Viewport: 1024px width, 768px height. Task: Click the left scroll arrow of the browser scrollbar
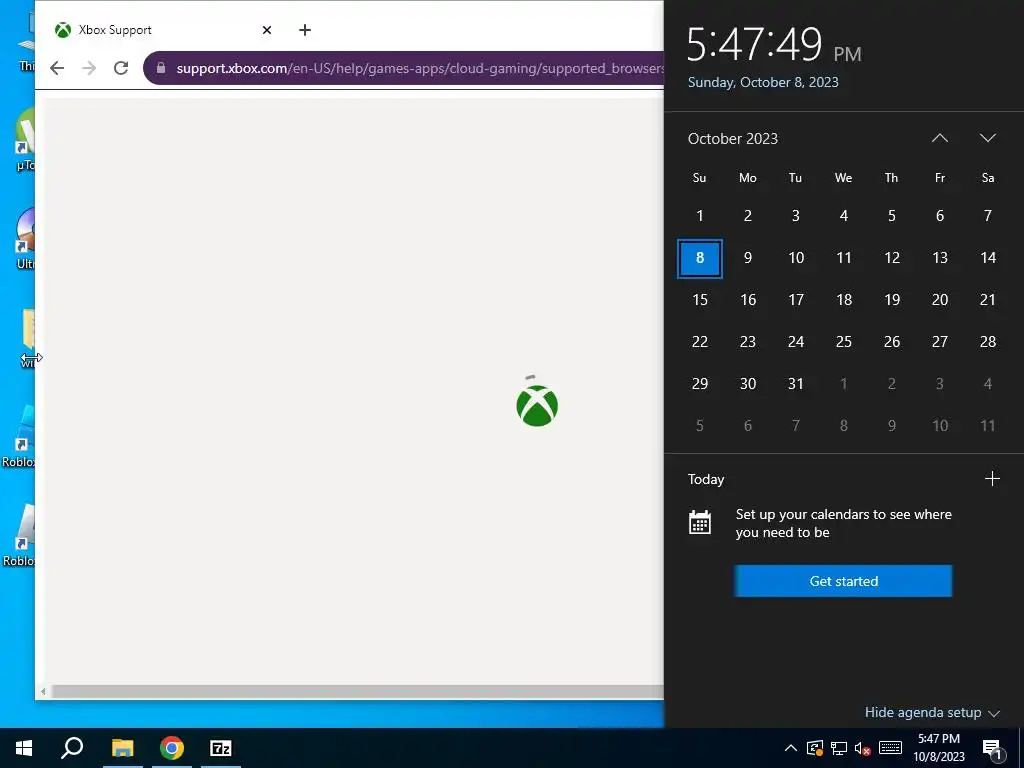[x=43, y=691]
